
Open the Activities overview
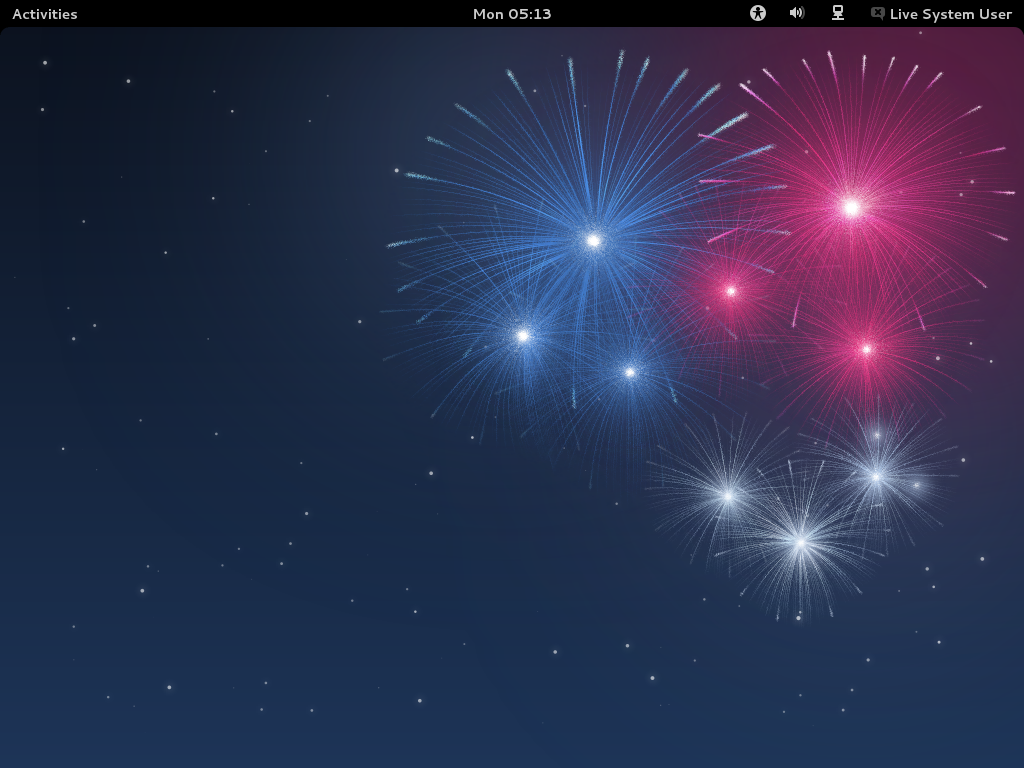(x=45, y=14)
